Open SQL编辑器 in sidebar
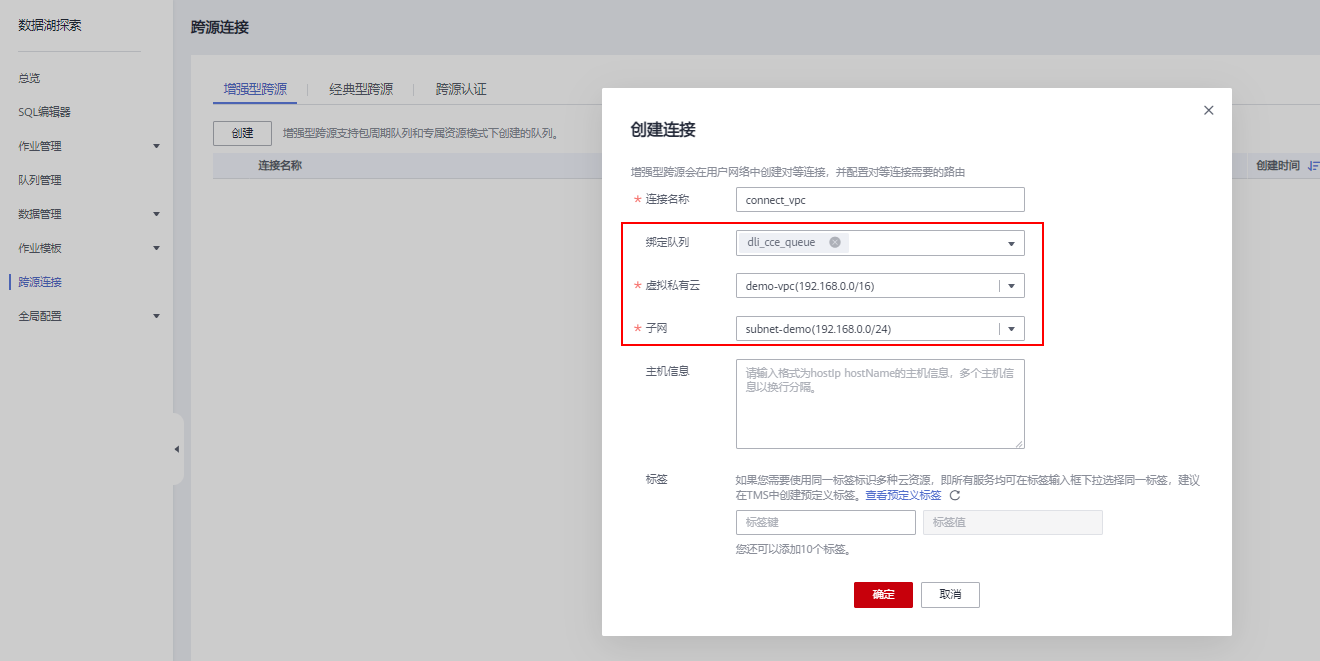 [x=44, y=112]
